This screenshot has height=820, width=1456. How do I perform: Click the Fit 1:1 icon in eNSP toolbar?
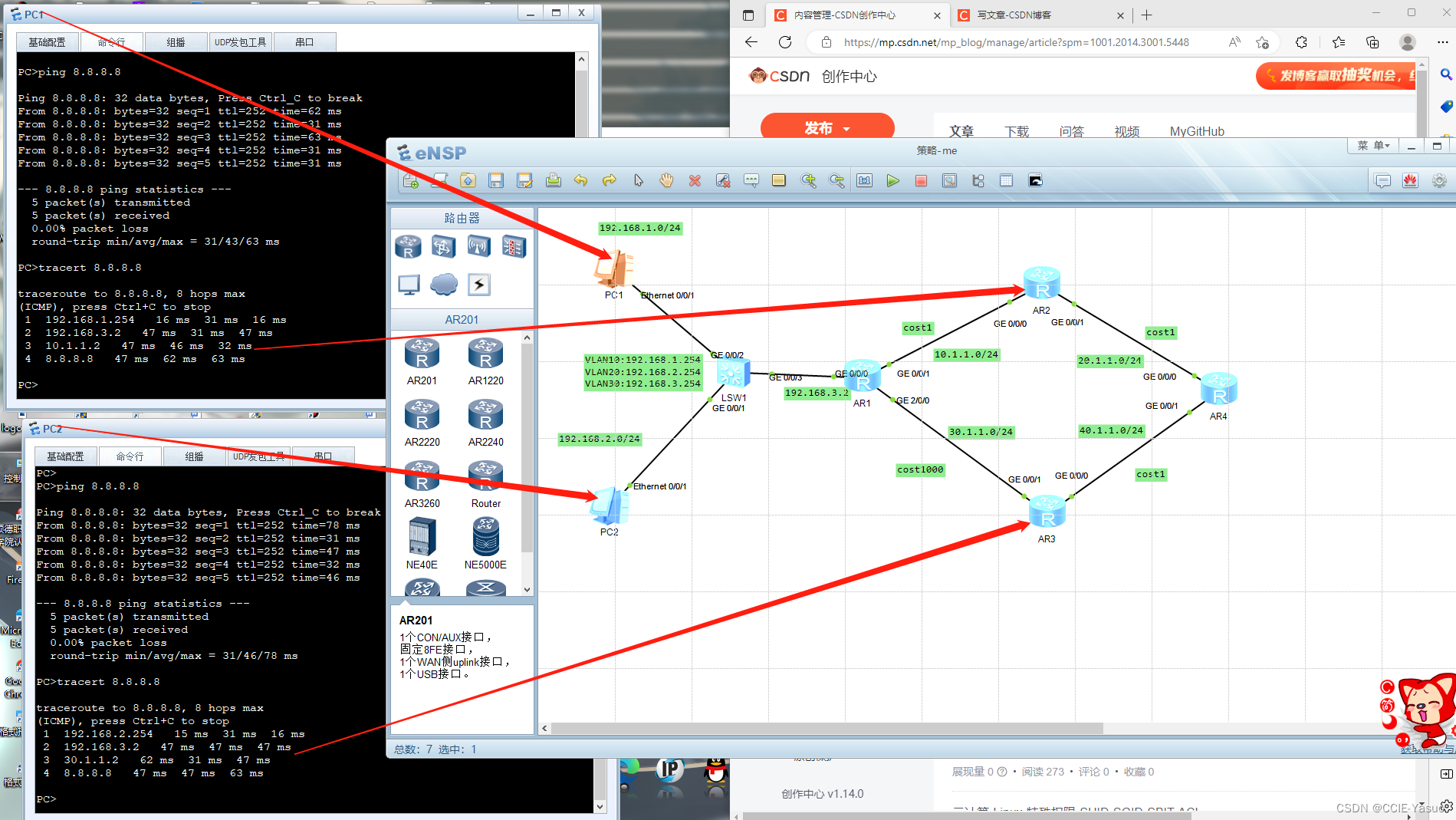click(x=865, y=181)
